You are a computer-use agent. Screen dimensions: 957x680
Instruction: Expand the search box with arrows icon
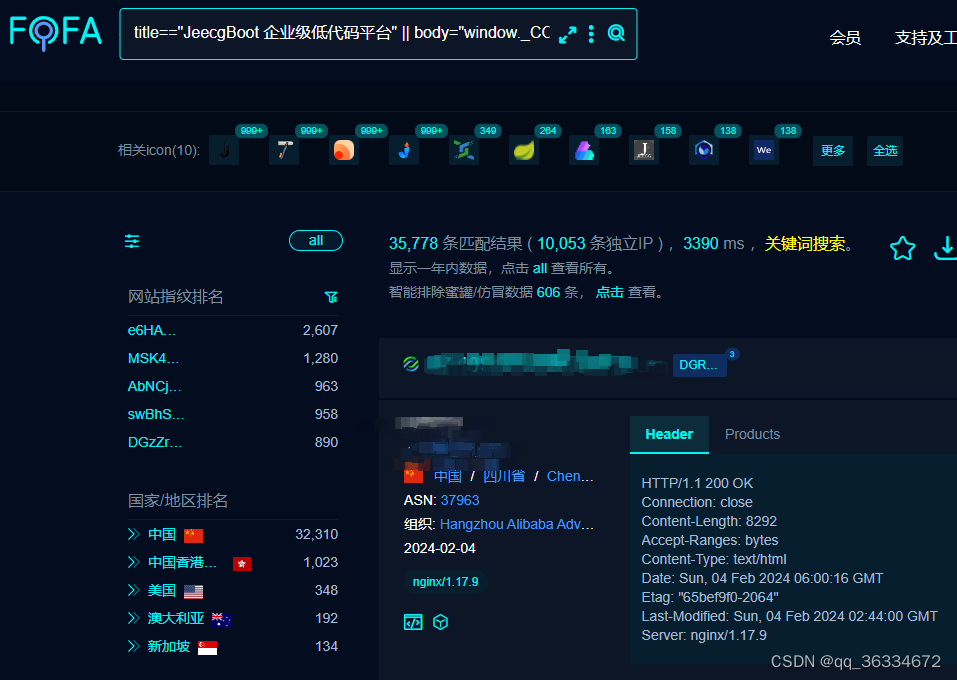[x=568, y=34]
